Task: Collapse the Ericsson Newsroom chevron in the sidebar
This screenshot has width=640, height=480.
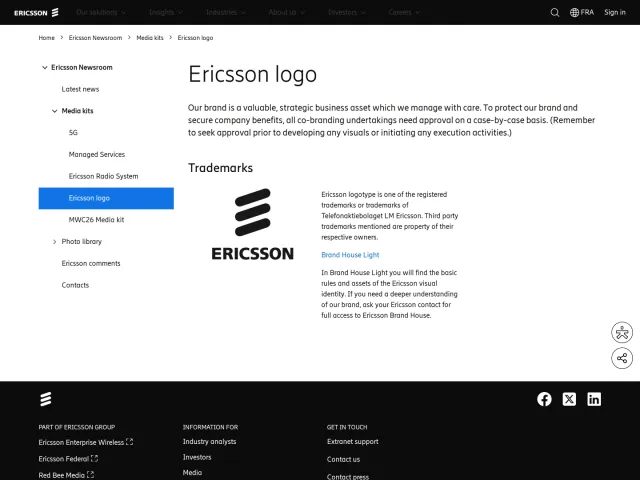Action: coord(44,68)
